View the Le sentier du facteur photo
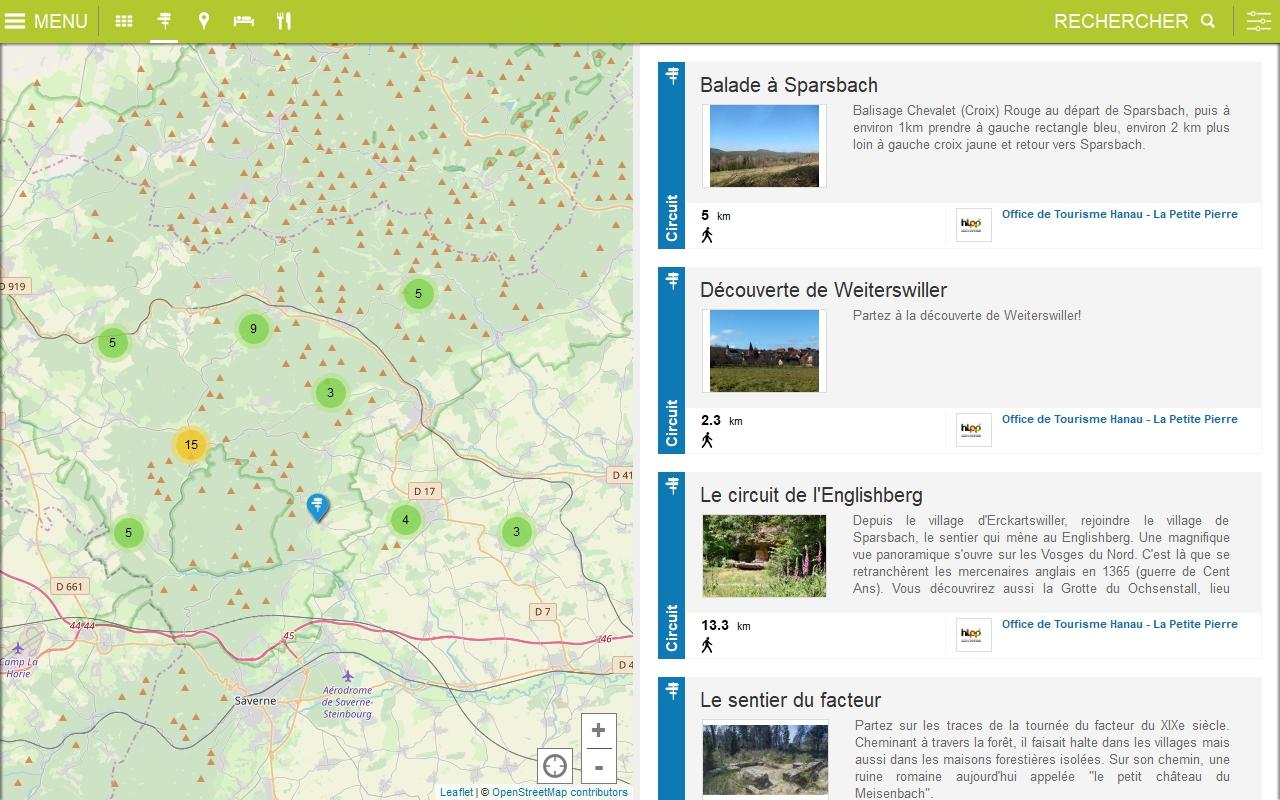 (x=765, y=759)
